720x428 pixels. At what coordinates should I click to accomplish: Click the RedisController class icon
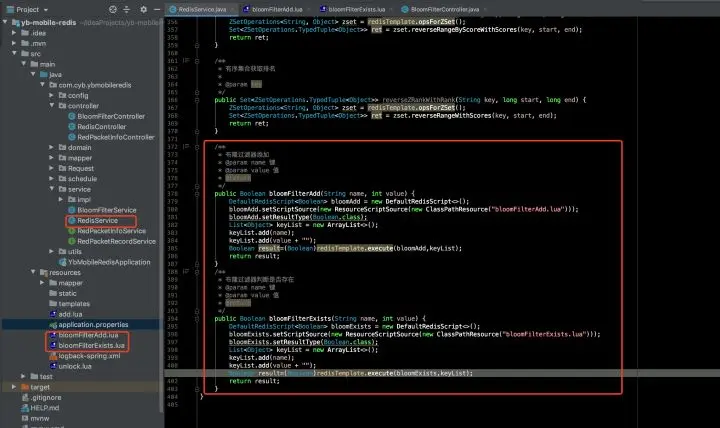click(72, 126)
